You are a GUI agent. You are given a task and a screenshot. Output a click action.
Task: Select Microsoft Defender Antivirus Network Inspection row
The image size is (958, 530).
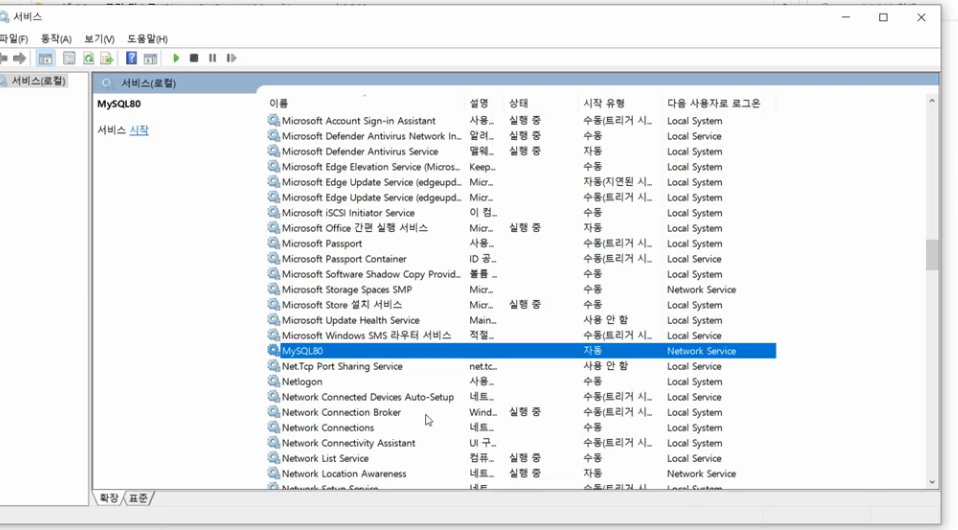(522, 136)
